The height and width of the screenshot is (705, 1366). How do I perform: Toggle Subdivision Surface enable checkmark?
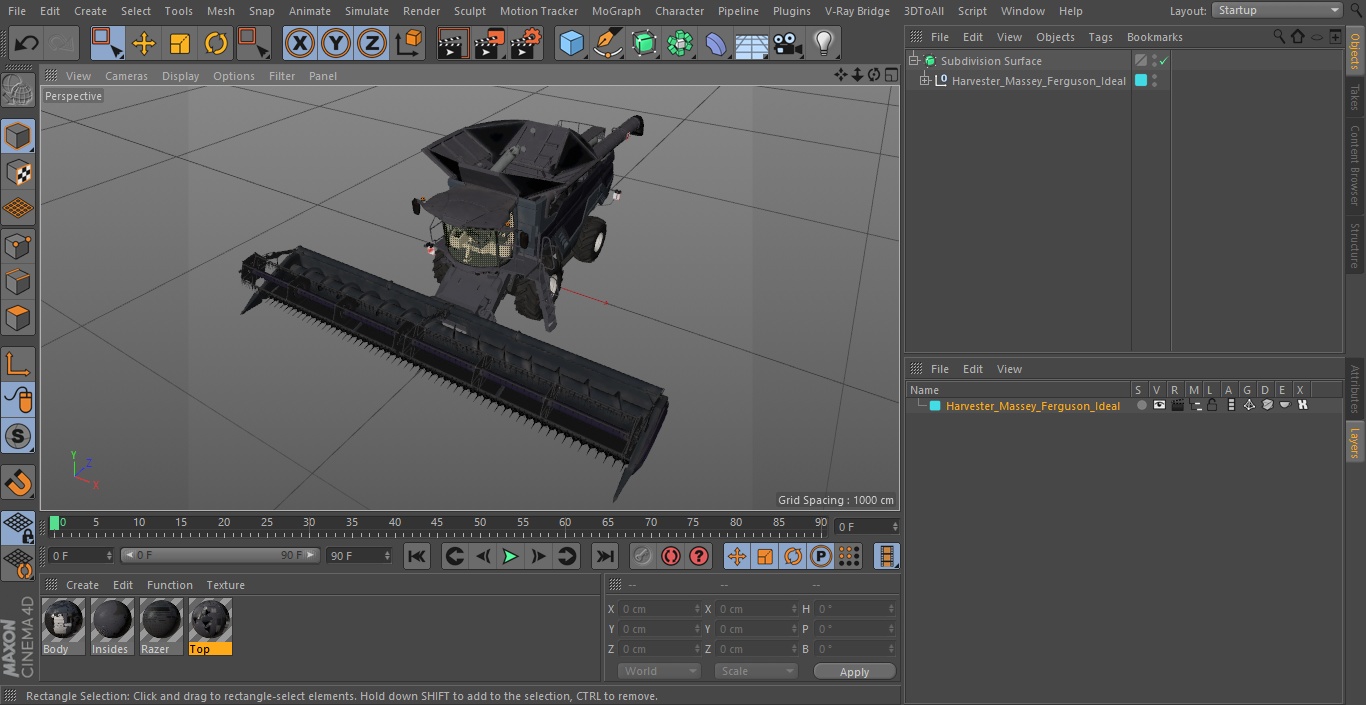pyautogui.click(x=1164, y=61)
